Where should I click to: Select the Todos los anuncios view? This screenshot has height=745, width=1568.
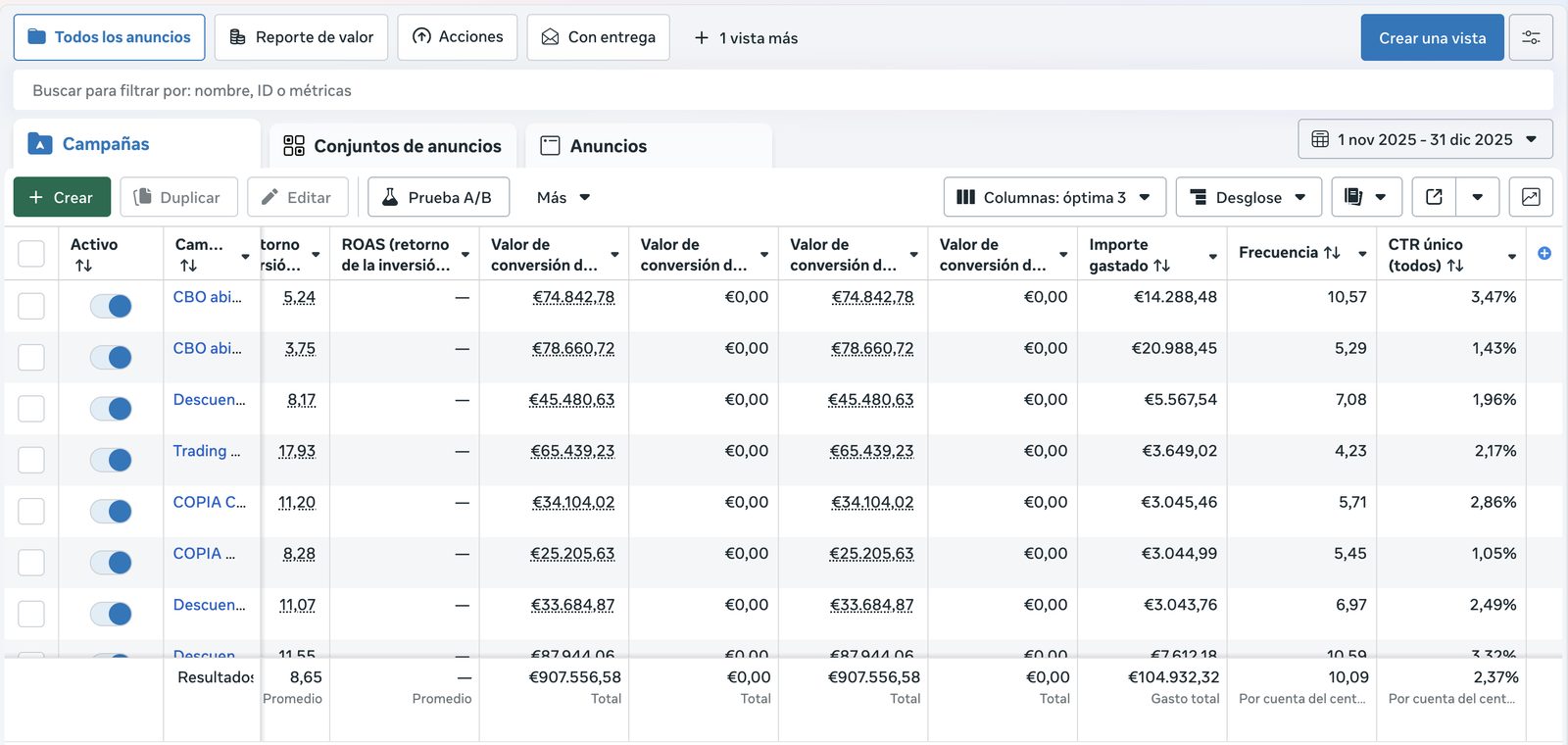(110, 37)
